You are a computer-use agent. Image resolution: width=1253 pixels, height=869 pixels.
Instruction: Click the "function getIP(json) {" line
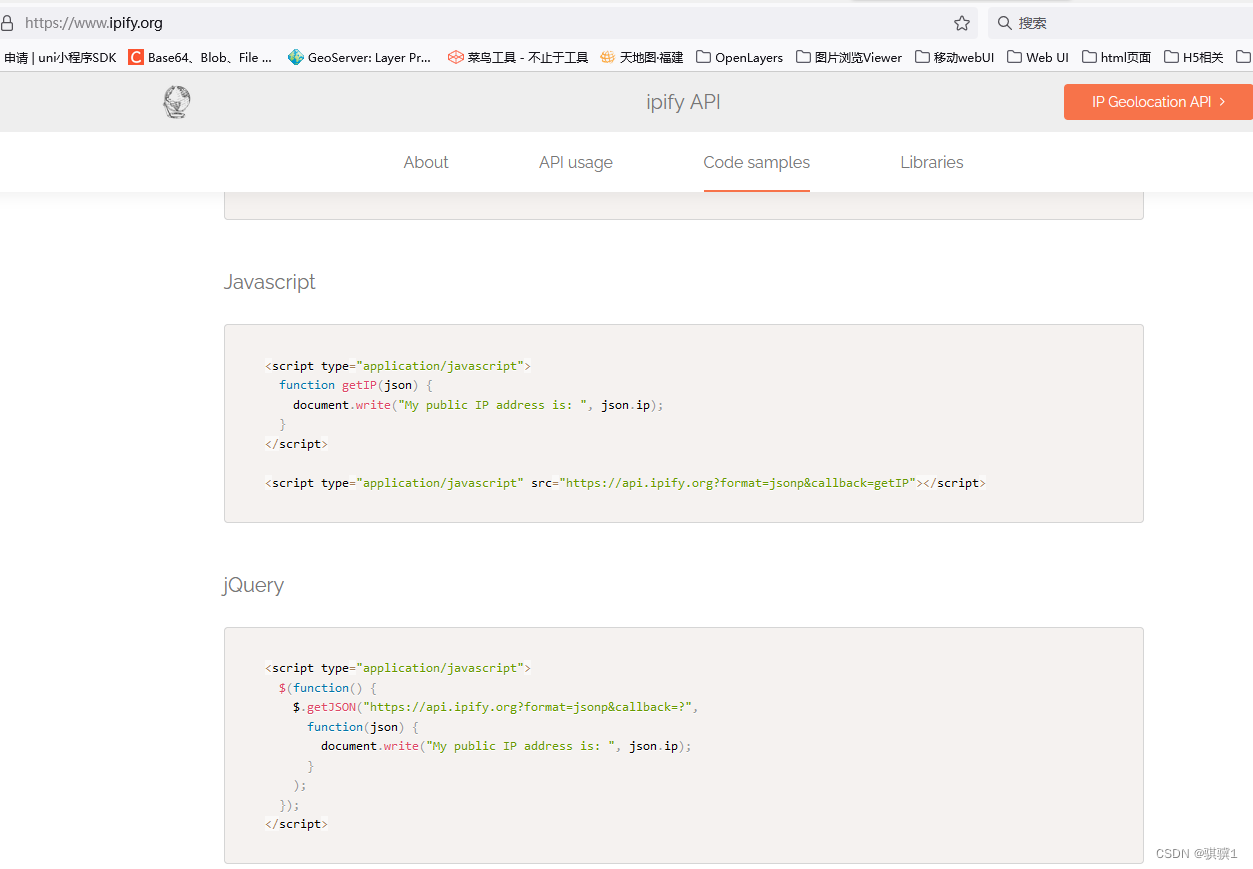click(x=356, y=385)
